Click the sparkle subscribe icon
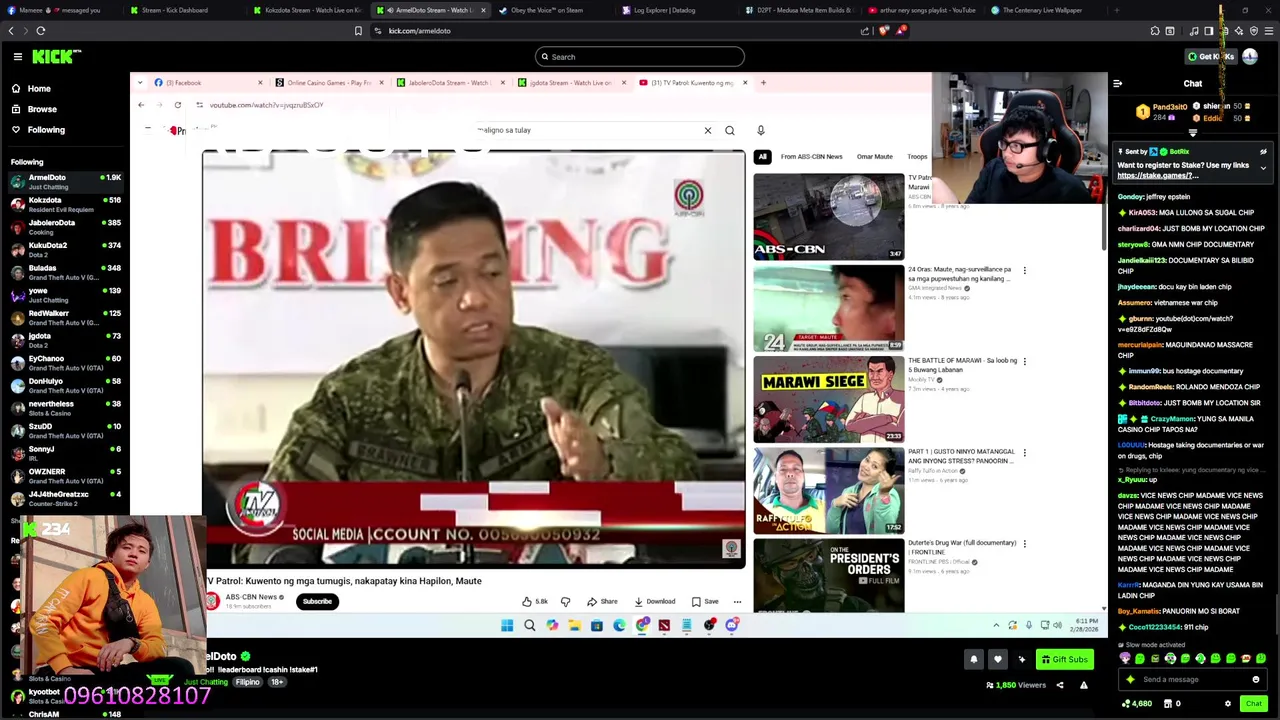This screenshot has height=720, width=1280. click(x=1021, y=660)
